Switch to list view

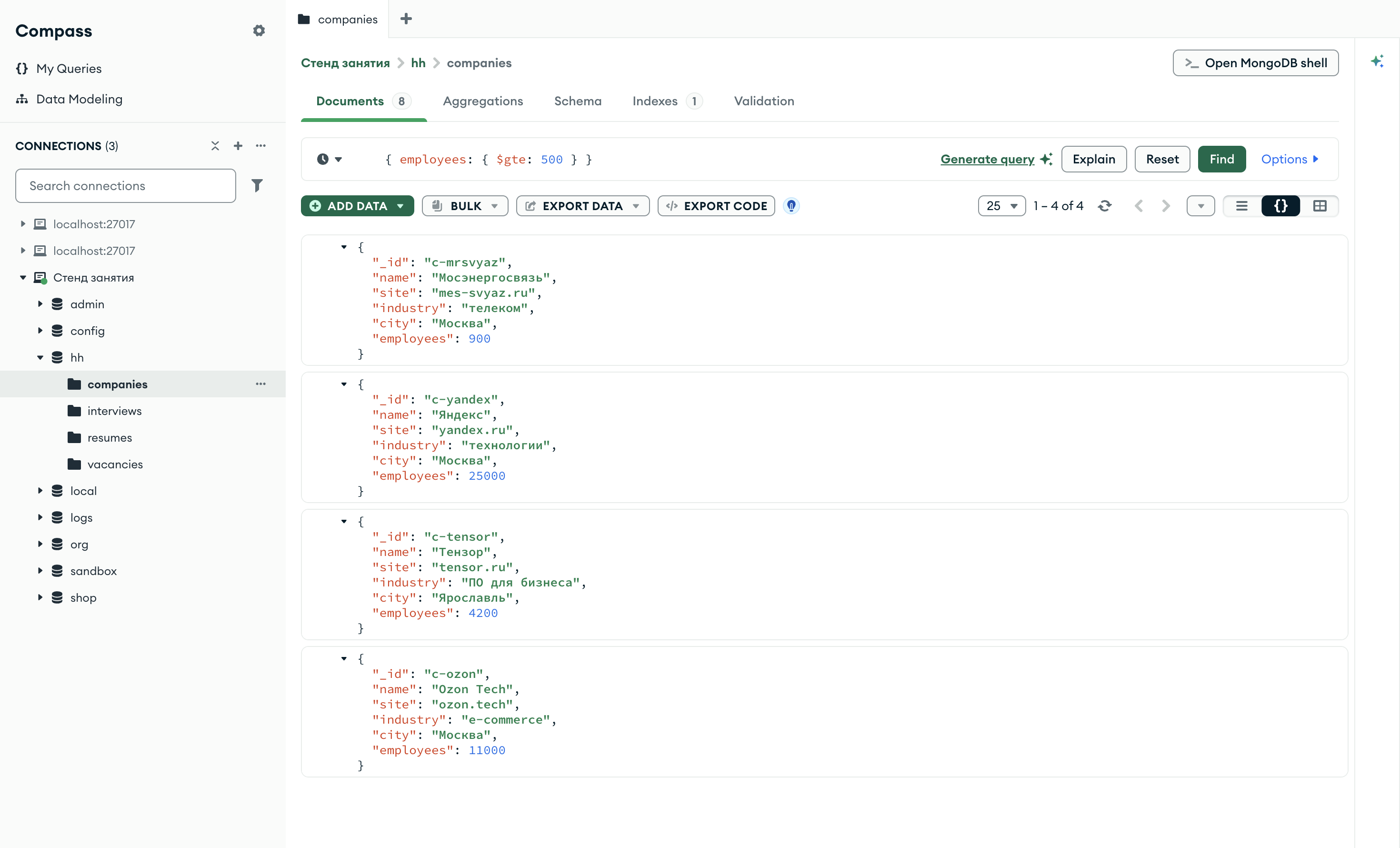[1242, 206]
